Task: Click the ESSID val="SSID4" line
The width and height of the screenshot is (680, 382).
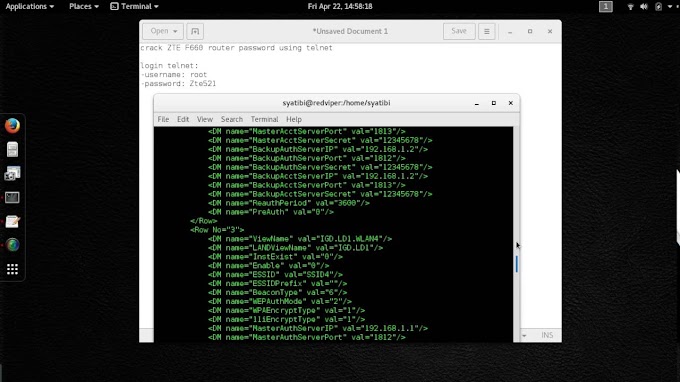Action: pos(275,274)
